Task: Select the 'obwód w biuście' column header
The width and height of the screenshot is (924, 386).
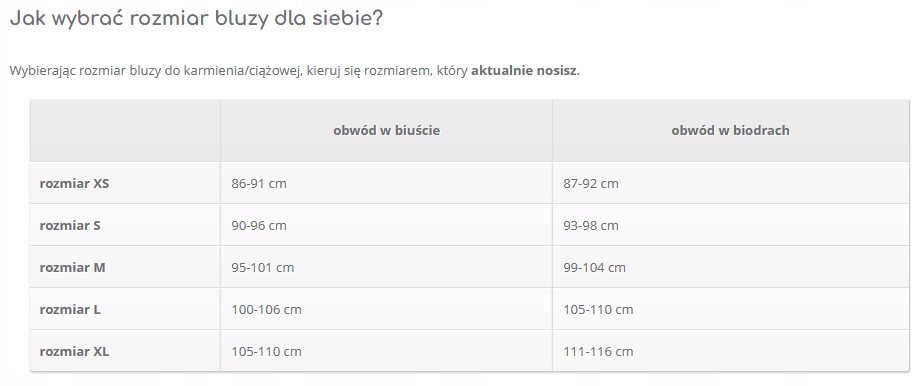Action: click(387, 130)
